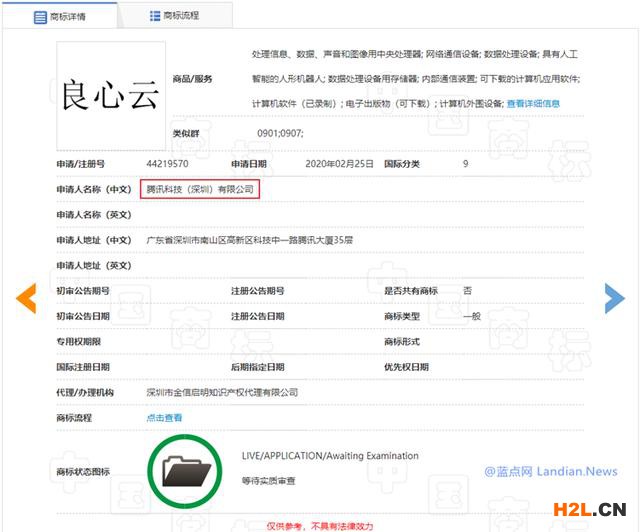Open the 商标流程 tab
Screen dimensions: 640x532
[x=176, y=16]
